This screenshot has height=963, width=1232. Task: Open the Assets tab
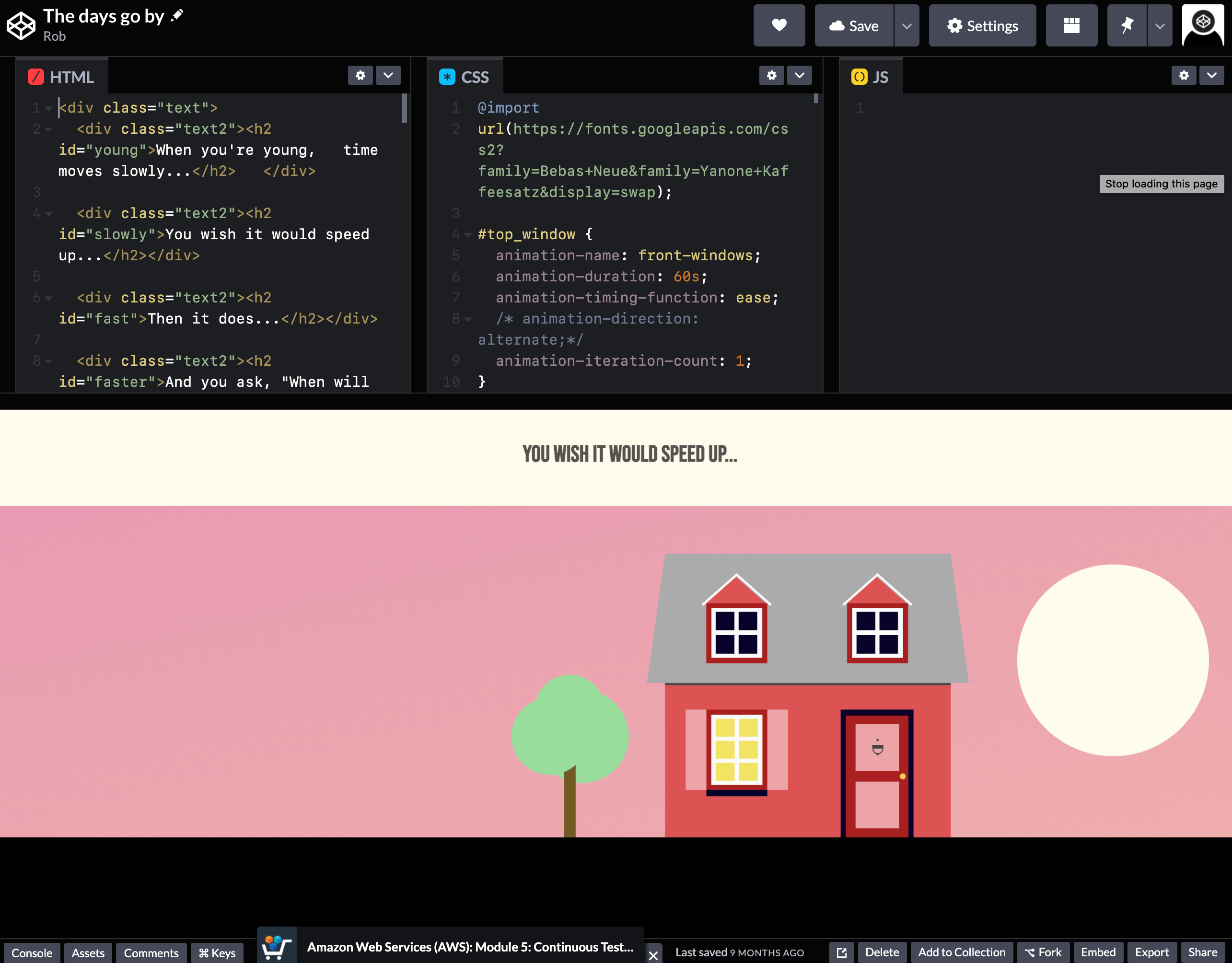[88, 952]
